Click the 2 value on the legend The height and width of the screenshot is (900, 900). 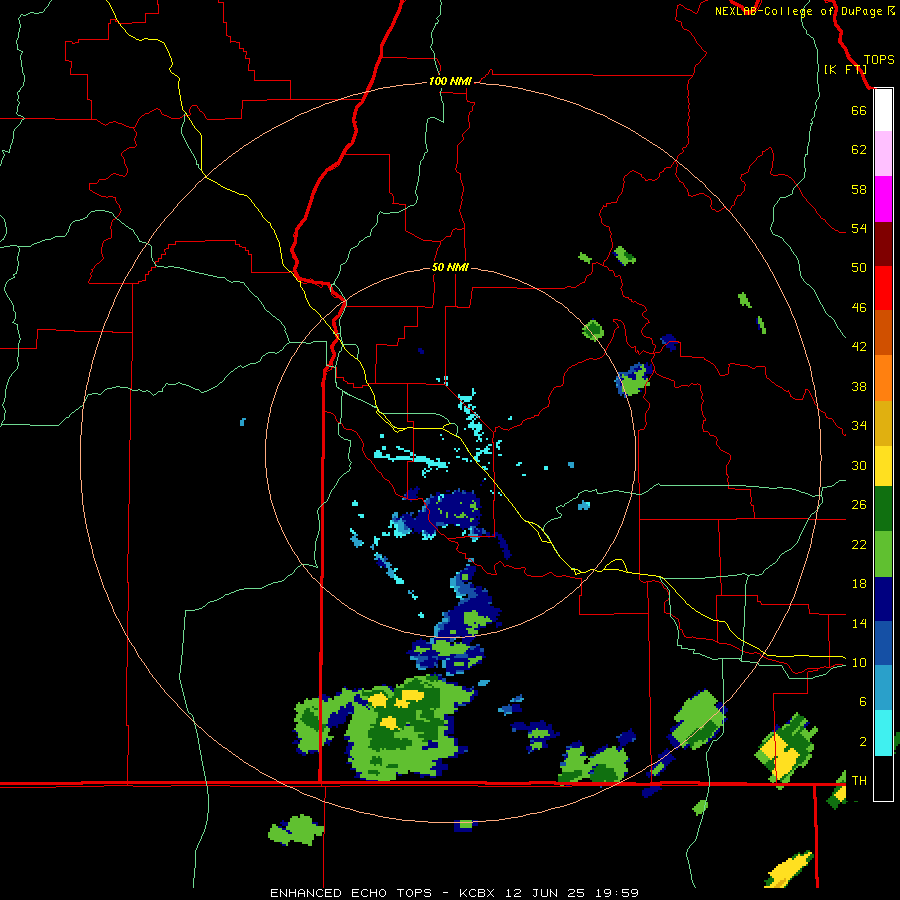coord(863,741)
